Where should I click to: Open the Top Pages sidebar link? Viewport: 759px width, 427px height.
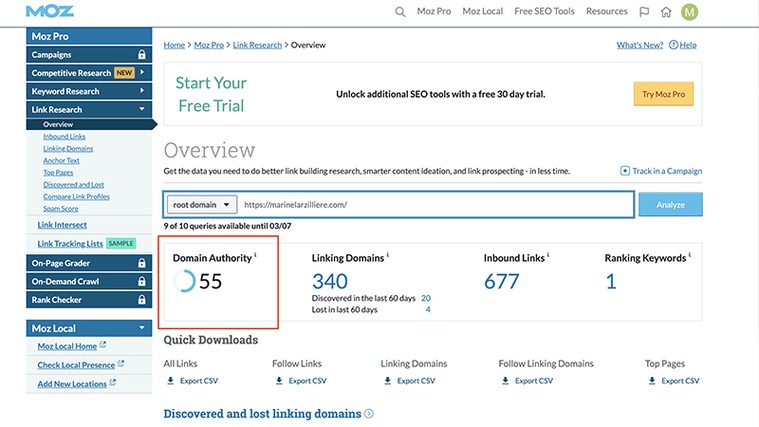tap(58, 172)
